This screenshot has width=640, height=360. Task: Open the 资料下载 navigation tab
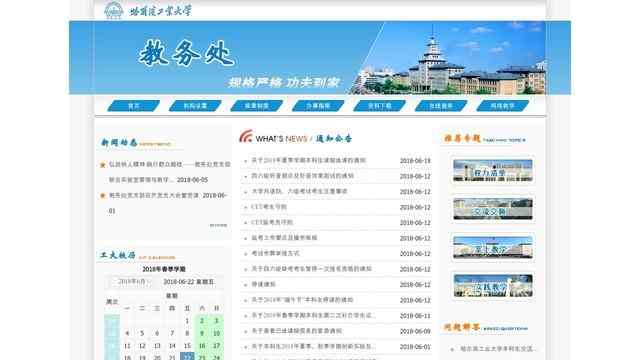tap(380, 106)
